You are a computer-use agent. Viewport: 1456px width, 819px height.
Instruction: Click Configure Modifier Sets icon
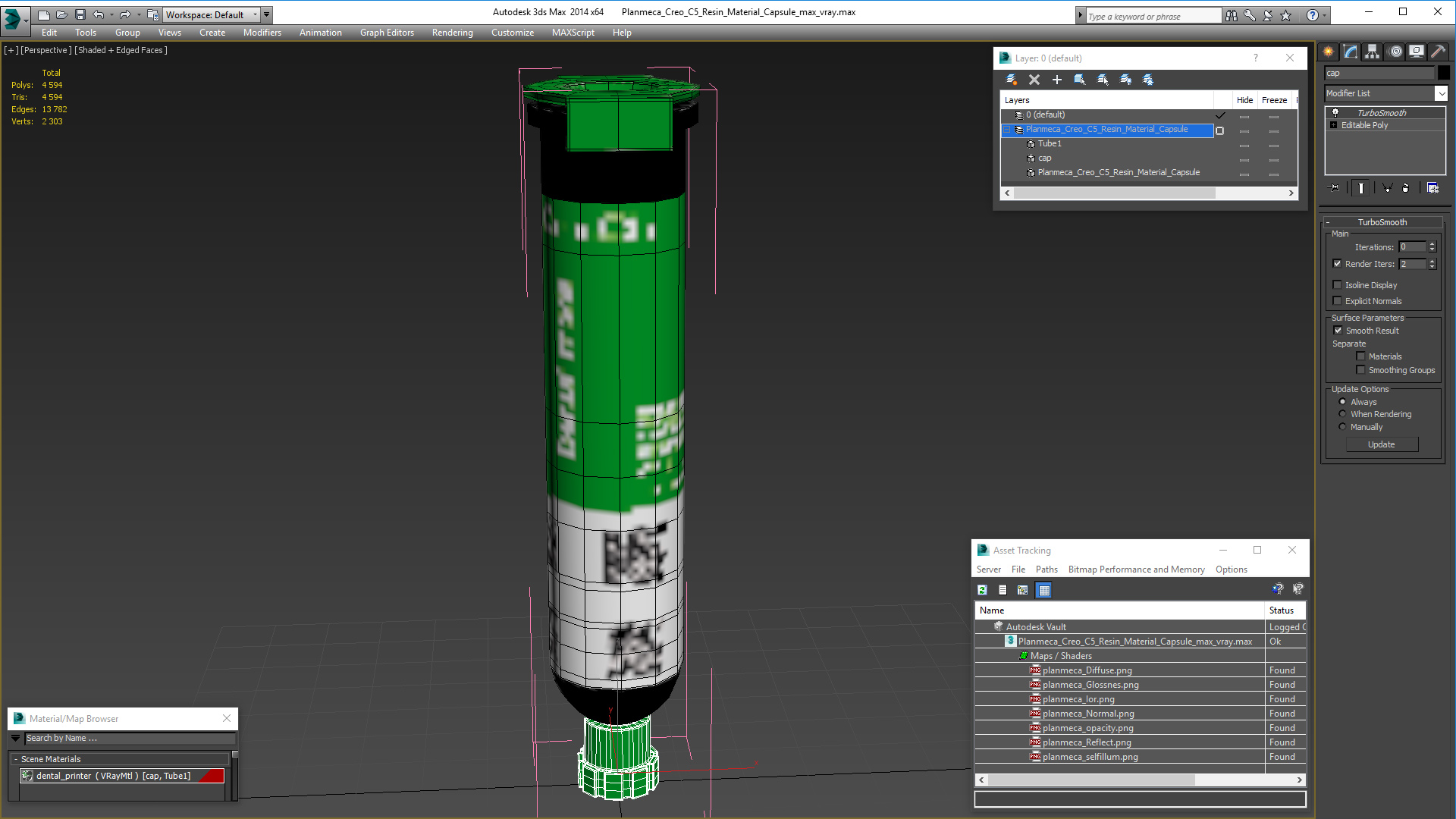tap(1432, 187)
